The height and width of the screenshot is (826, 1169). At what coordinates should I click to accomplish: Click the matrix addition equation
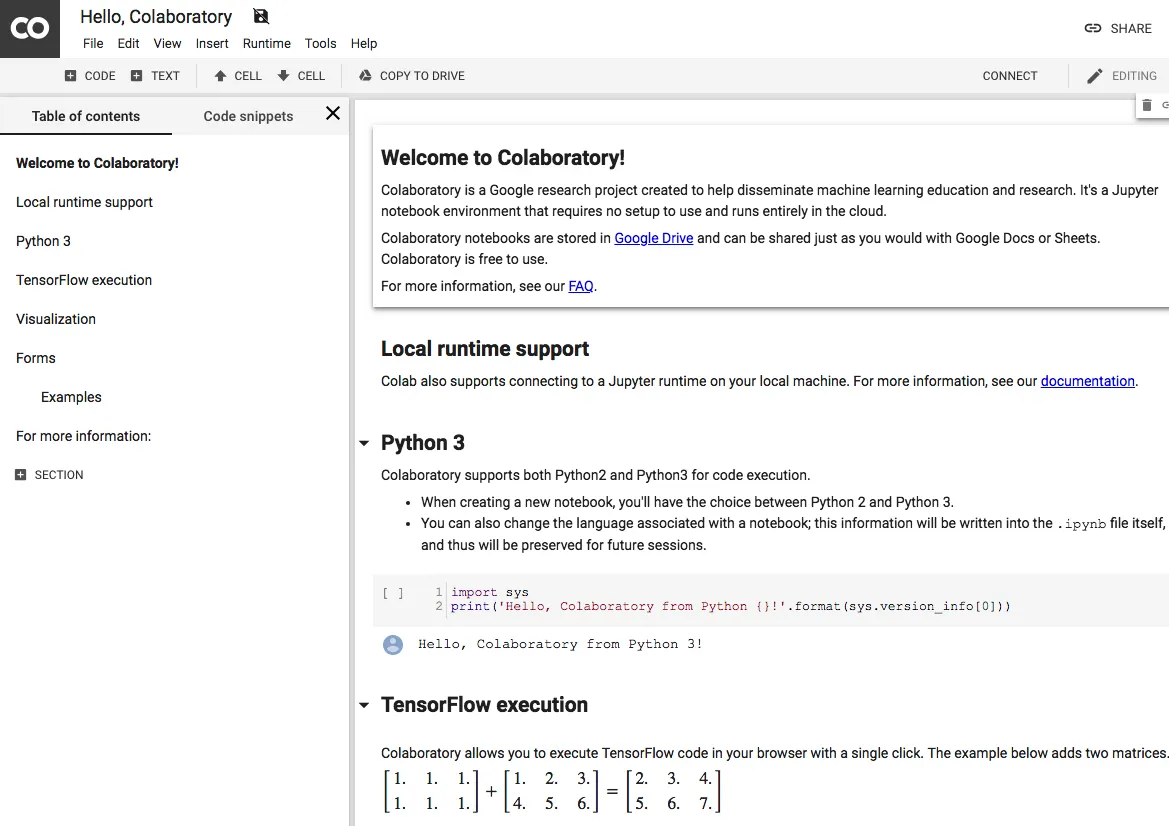tap(552, 791)
